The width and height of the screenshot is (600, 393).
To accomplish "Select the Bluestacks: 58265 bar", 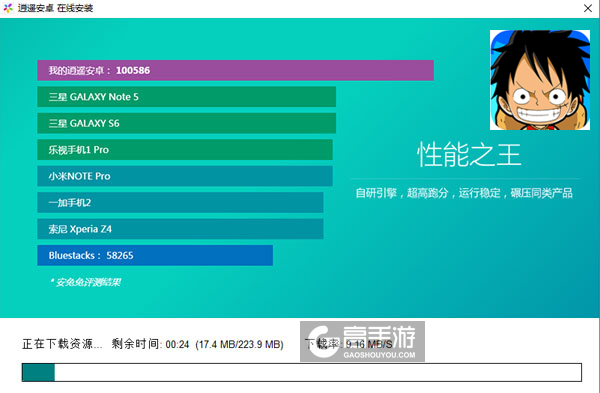I will point(155,255).
